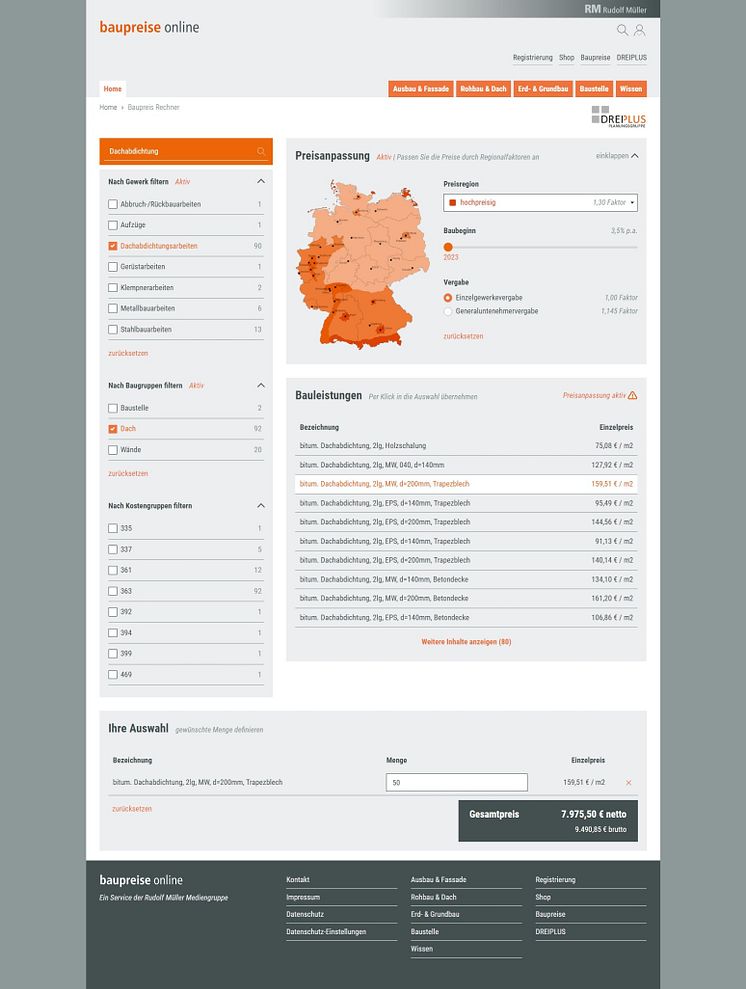The height and width of the screenshot is (989, 746).
Task: Open Impressum link in footer
Action: point(303,897)
